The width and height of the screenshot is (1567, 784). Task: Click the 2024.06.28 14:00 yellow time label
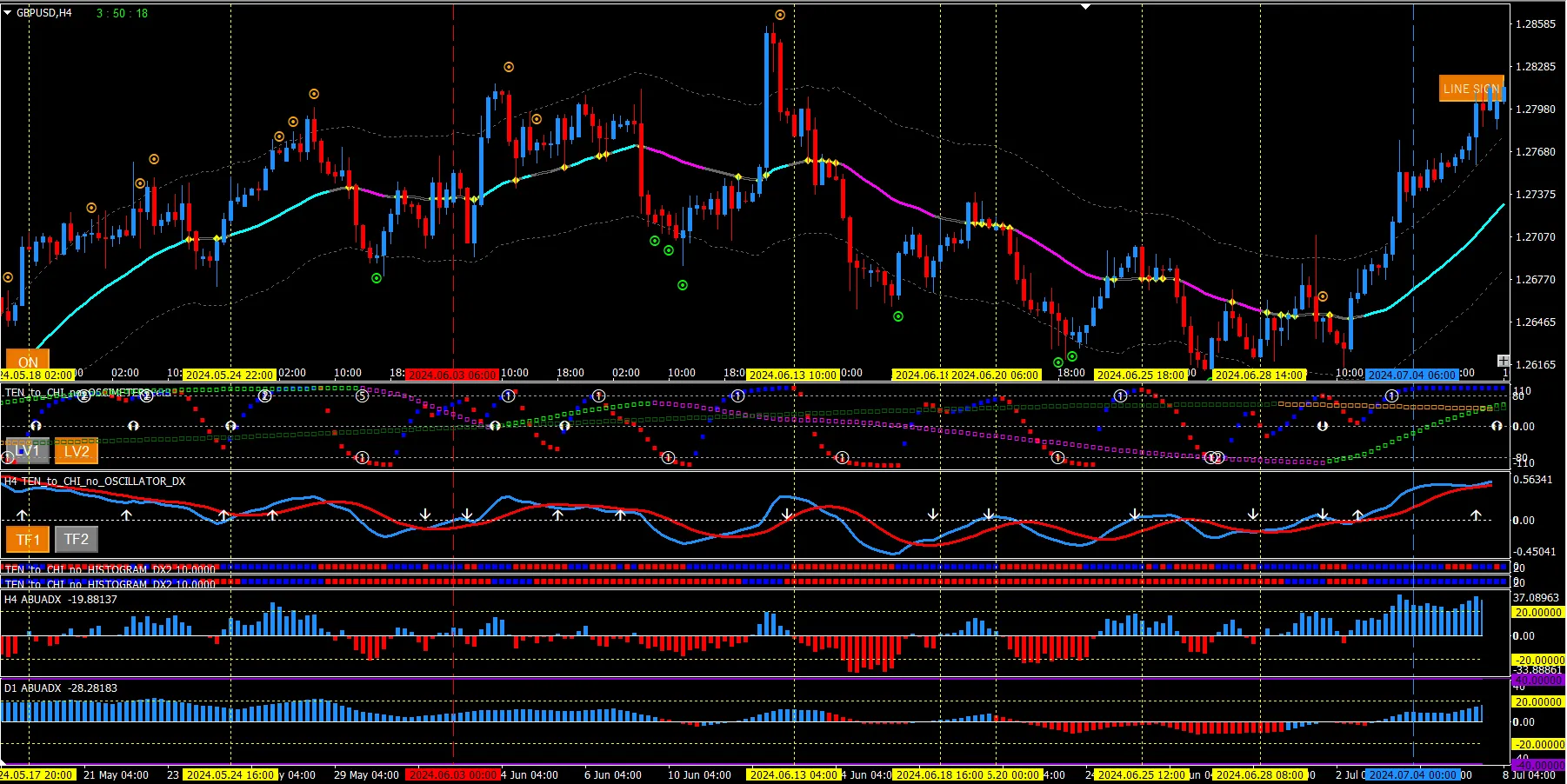1259,375
